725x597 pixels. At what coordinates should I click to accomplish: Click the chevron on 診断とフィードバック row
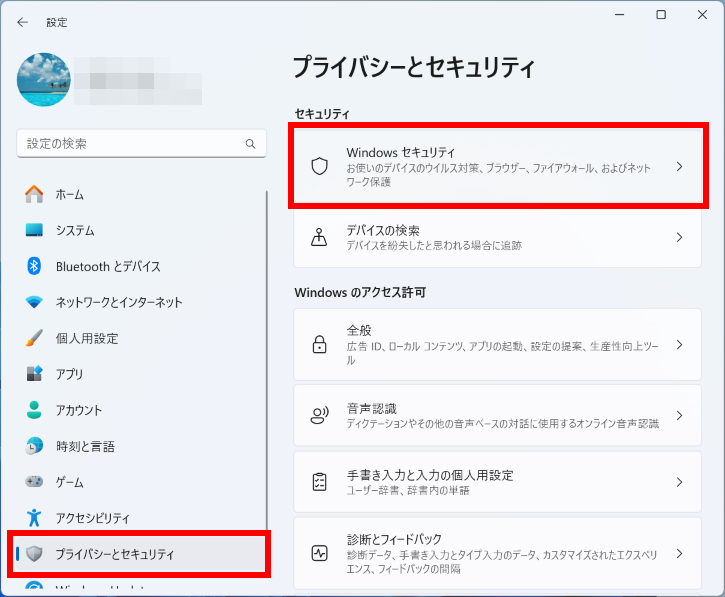coord(679,553)
